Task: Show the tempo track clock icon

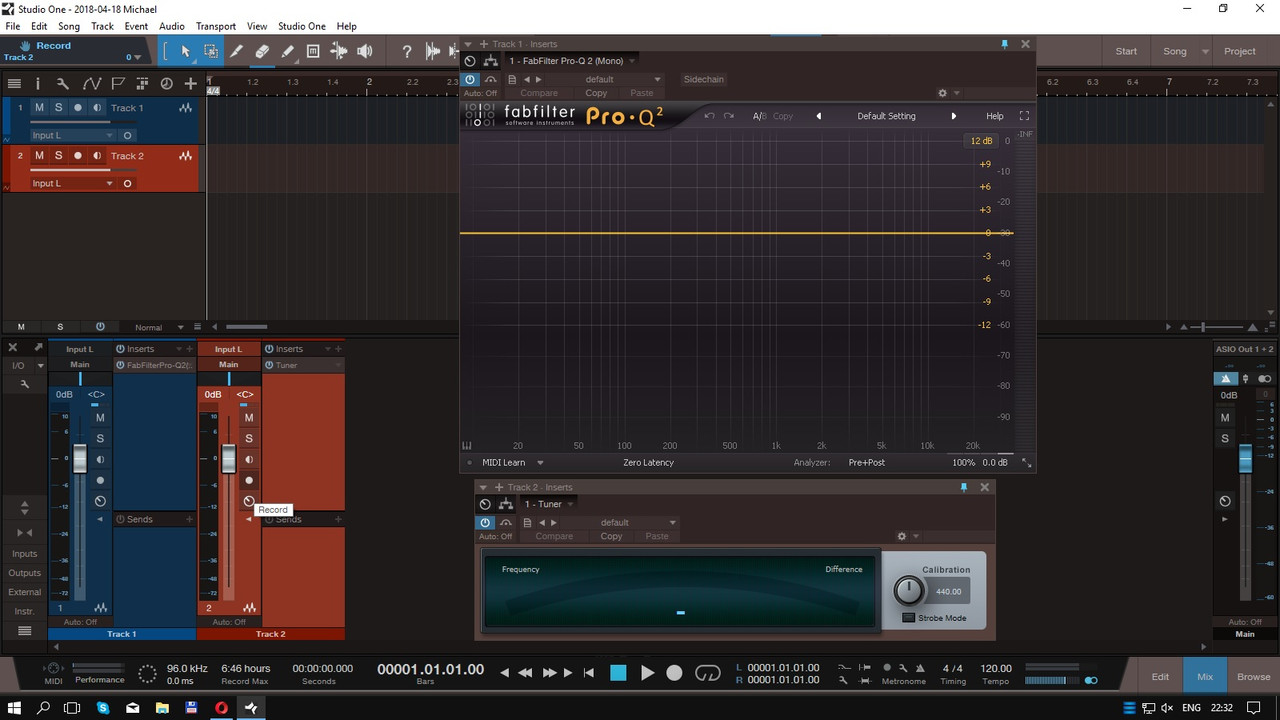Action: click(x=166, y=84)
